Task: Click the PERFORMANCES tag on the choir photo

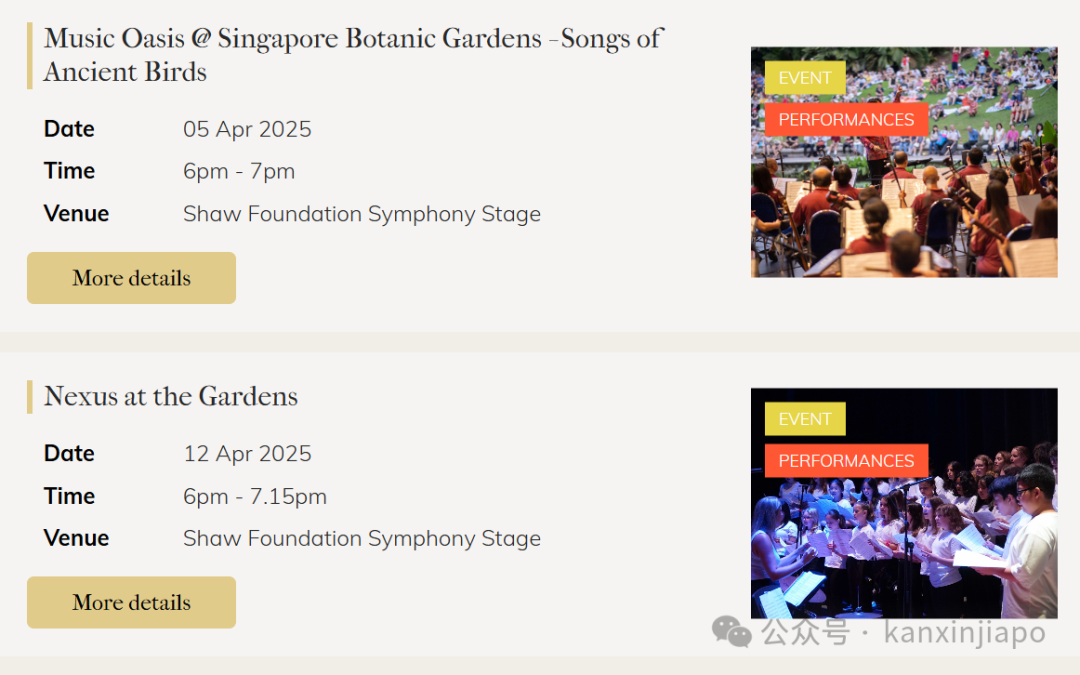Action: (x=846, y=461)
